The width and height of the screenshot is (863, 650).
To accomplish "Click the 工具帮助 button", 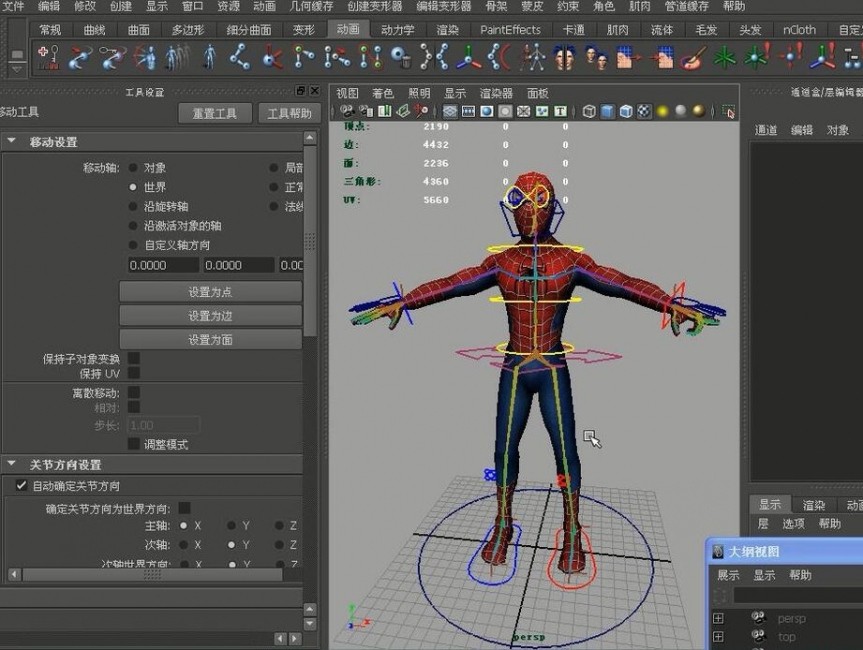I will pos(290,113).
